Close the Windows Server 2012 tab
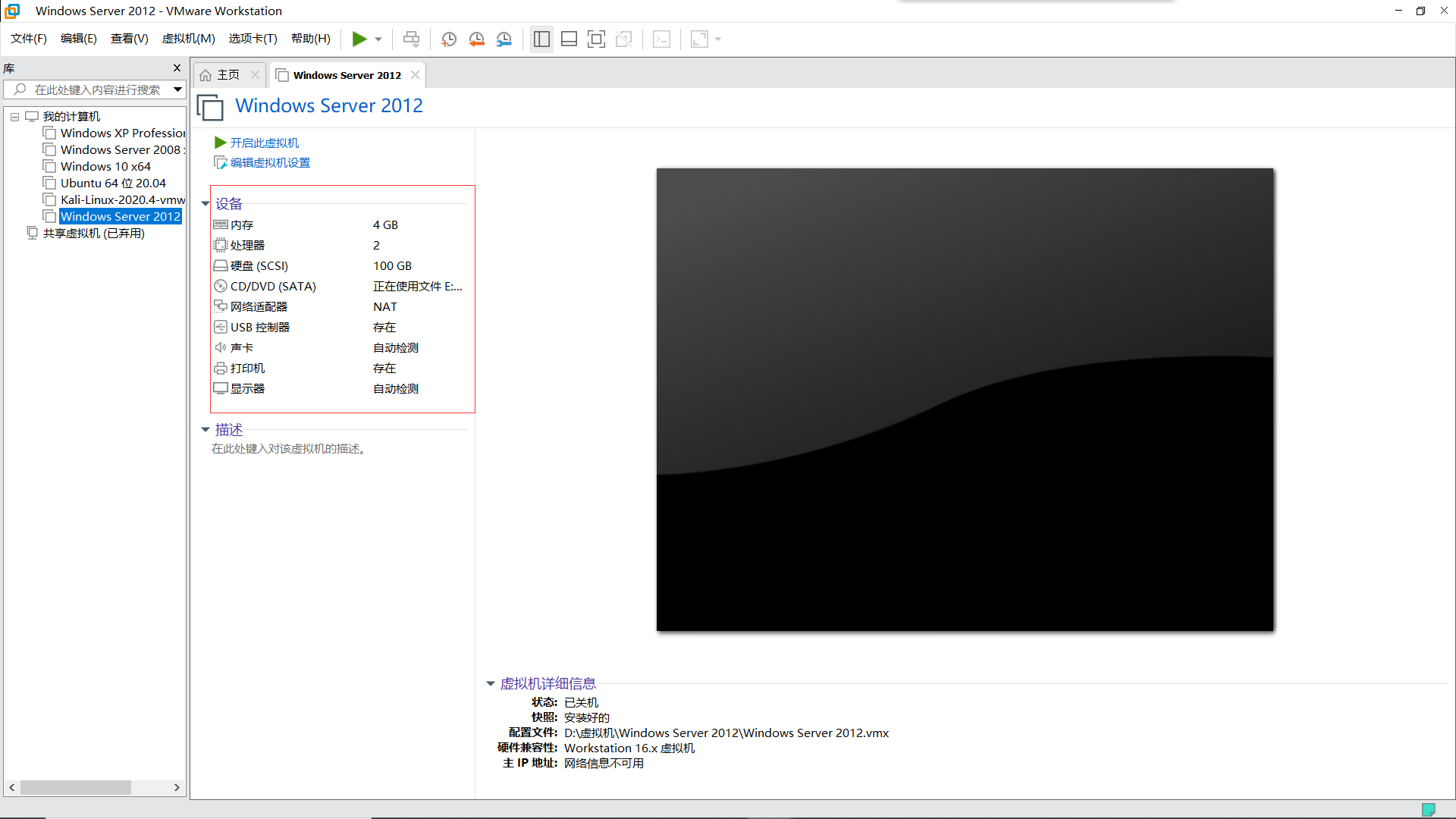The width and height of the screenshot is (1456, 819). coord(415,74)
